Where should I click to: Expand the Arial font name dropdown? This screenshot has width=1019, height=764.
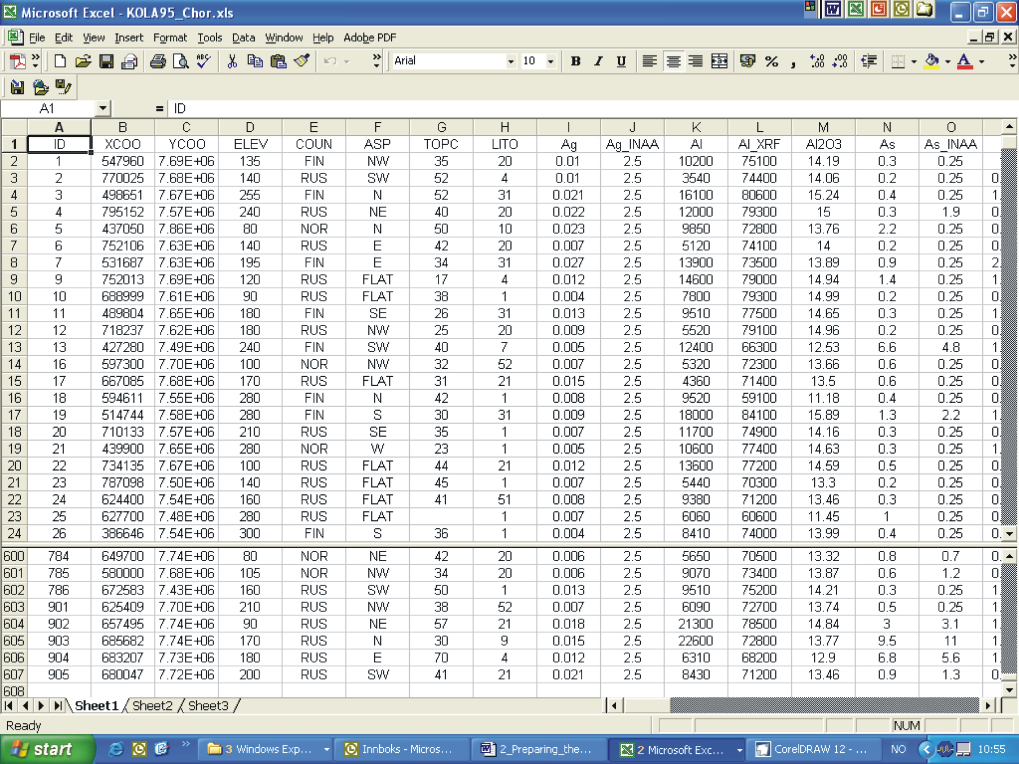click(511, 61)
